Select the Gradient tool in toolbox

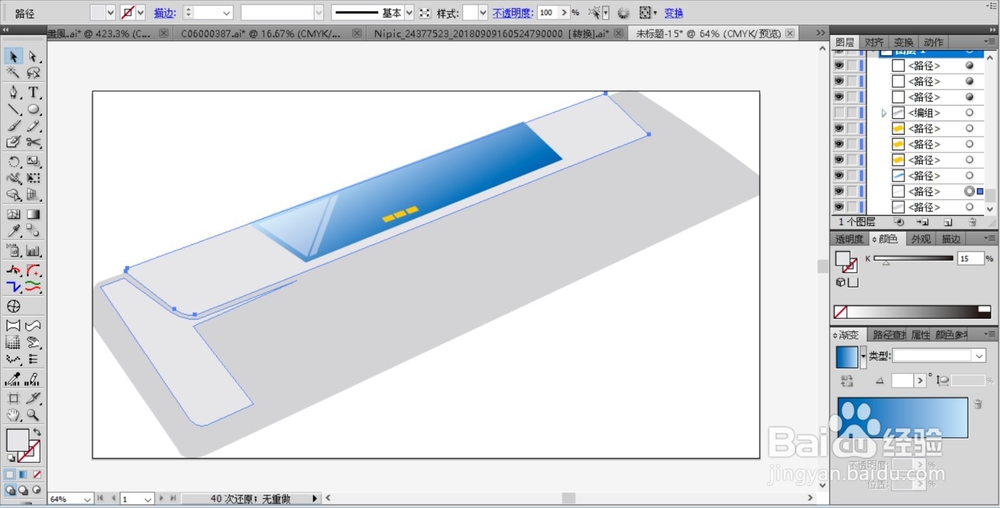pos(33,215)
